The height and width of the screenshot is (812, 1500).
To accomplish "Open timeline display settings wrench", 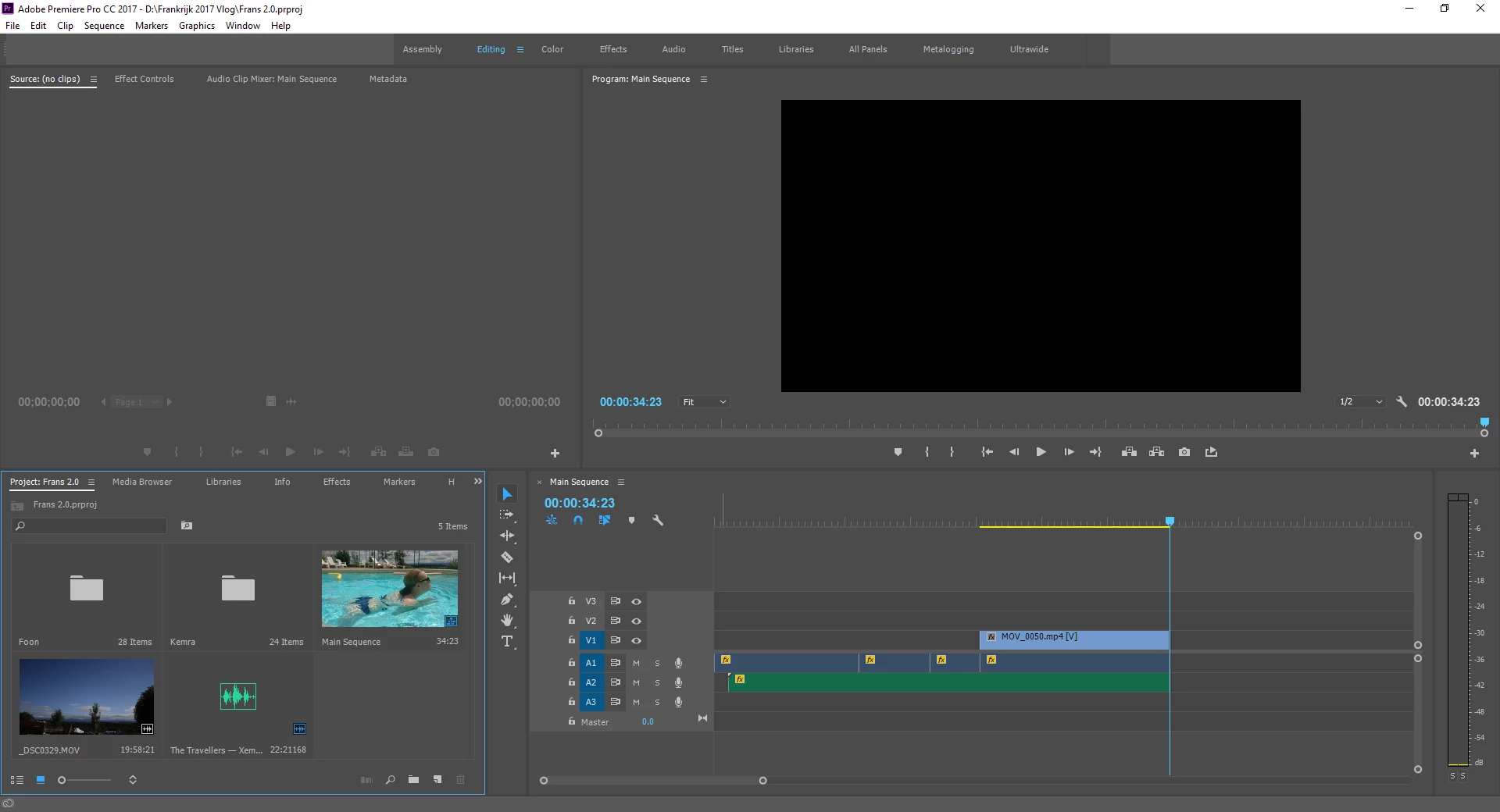I will (658, 520).
